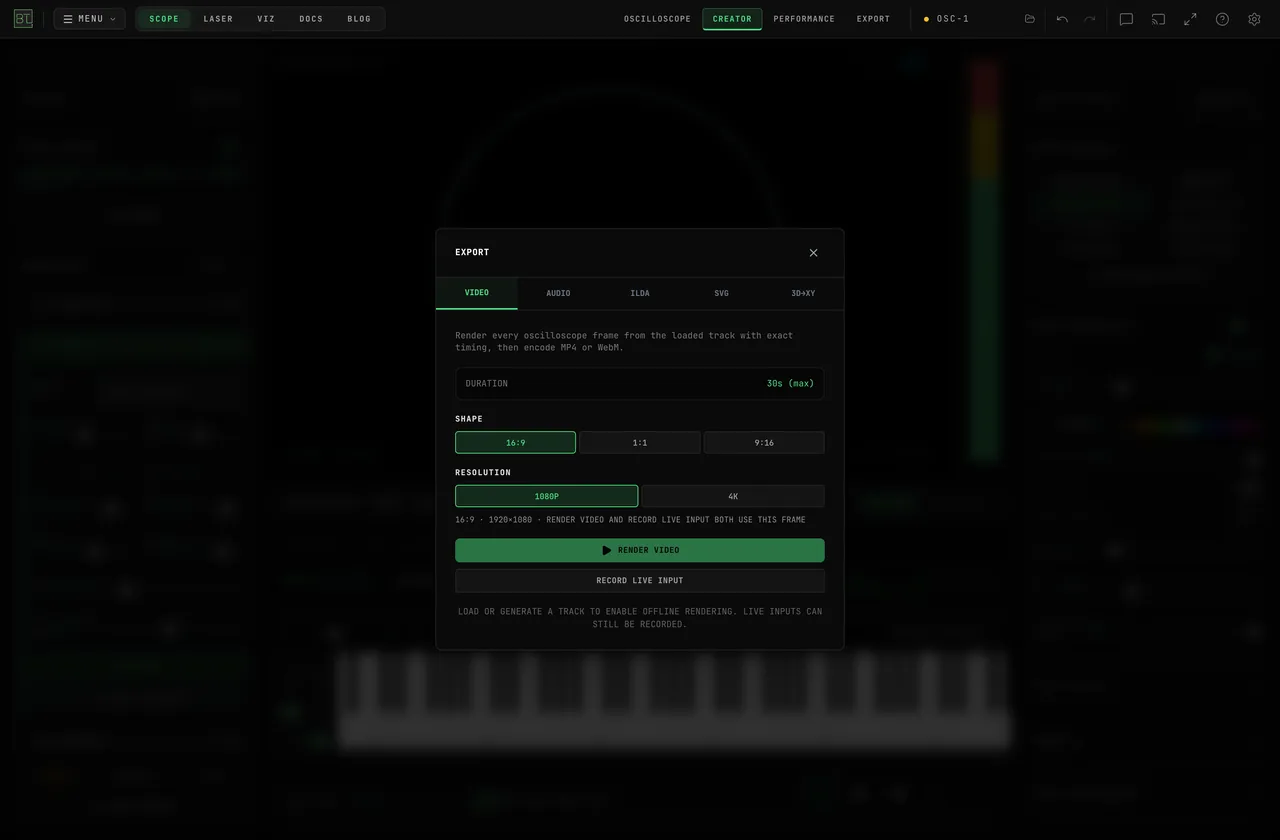Screen dimensions: 1280x840
Task: Click the cast to screen icon
Action: (1158, 19)
